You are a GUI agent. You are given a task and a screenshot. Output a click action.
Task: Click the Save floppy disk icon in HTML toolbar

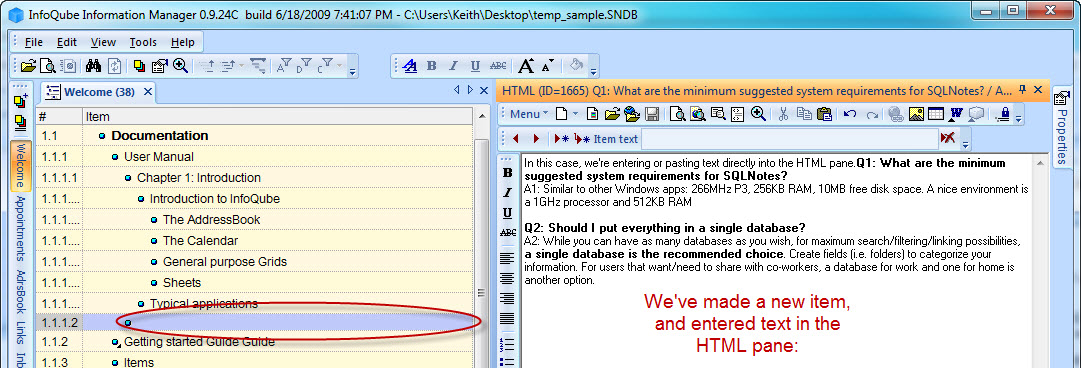[x=651, y=114]
